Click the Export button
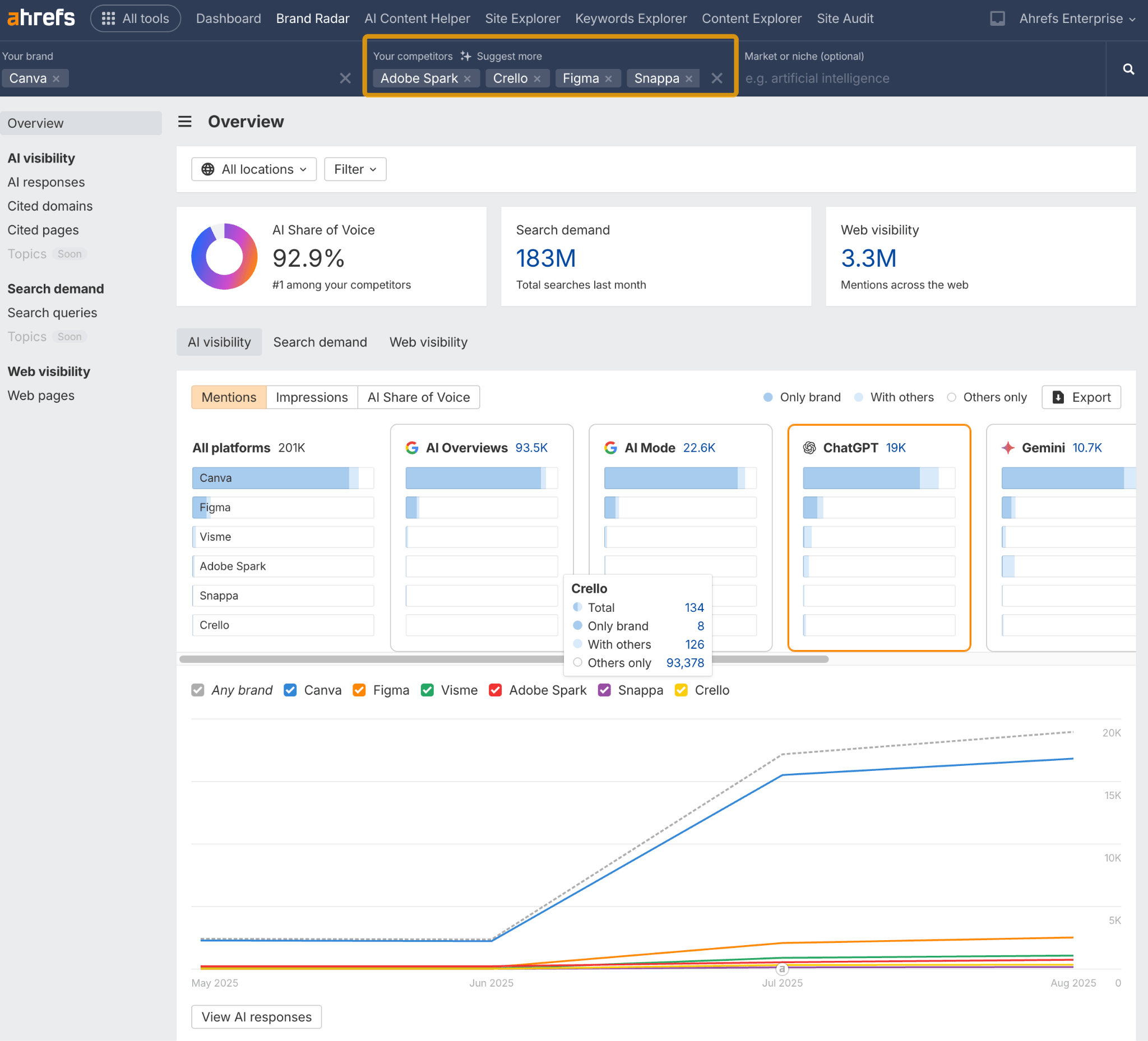The image size is (1148, 1041). (x=1081, y=397)
